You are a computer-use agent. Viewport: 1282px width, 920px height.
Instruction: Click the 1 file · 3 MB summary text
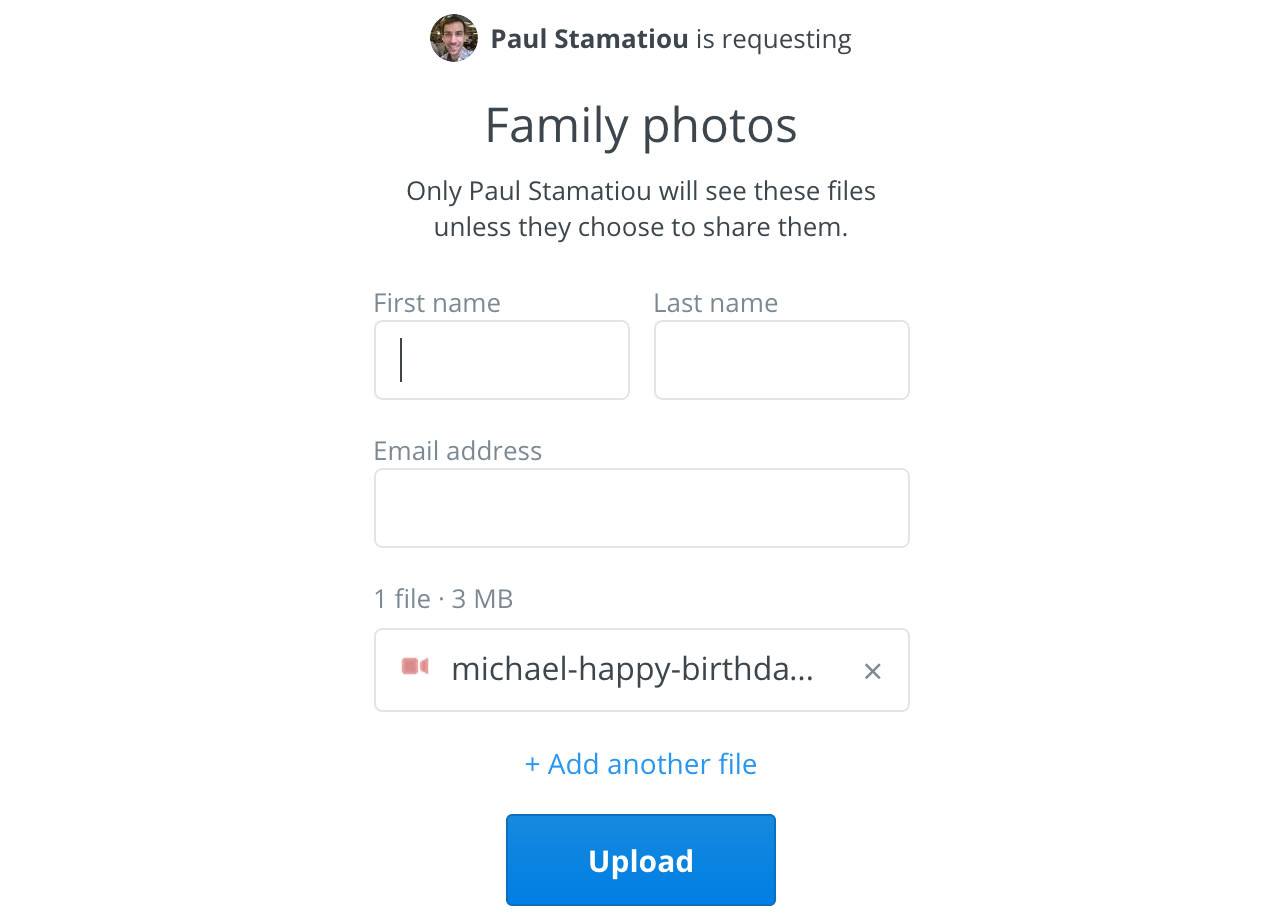click(x=443, y=599)
